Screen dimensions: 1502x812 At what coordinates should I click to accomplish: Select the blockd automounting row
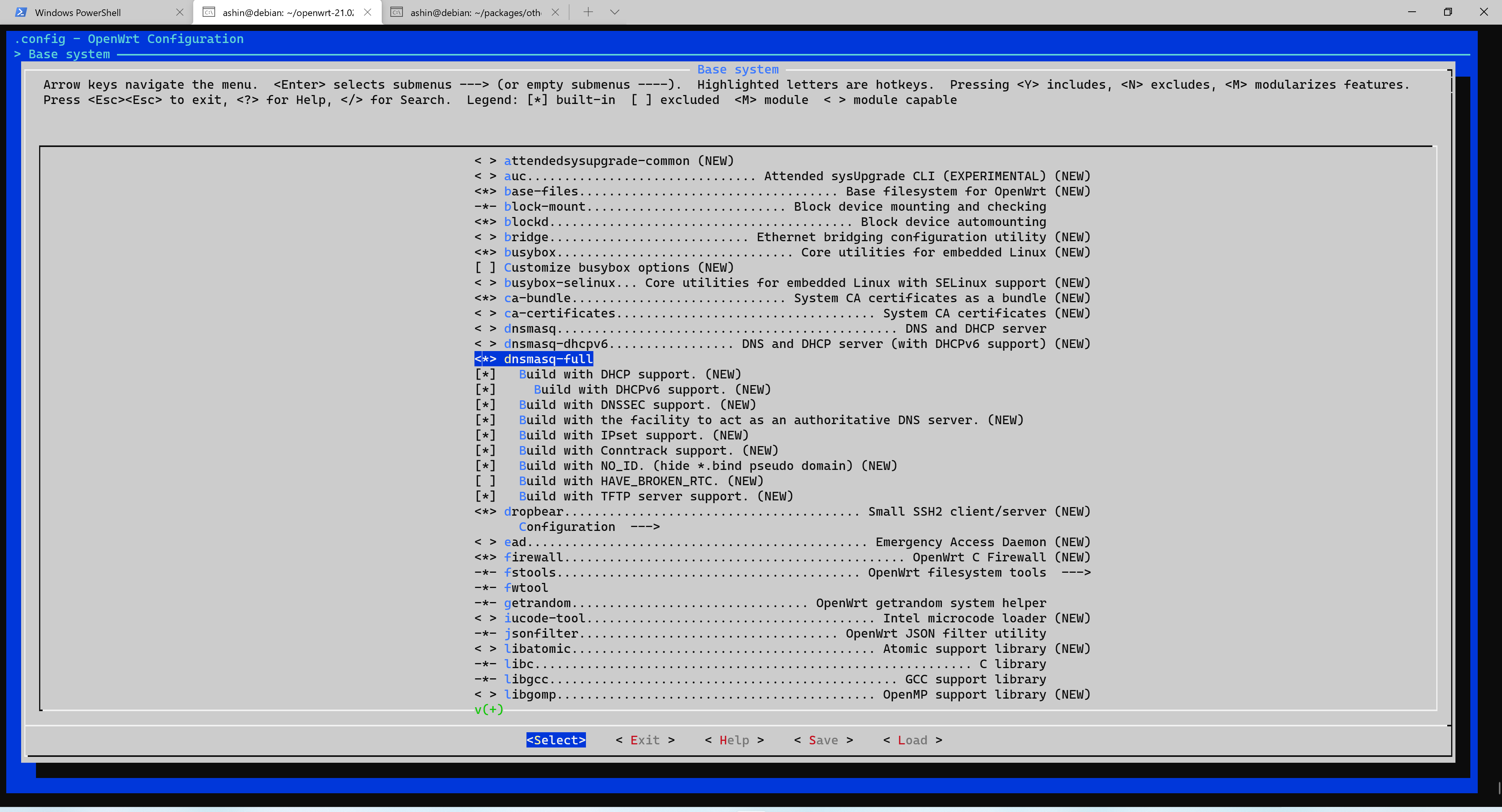click(760, 222)
